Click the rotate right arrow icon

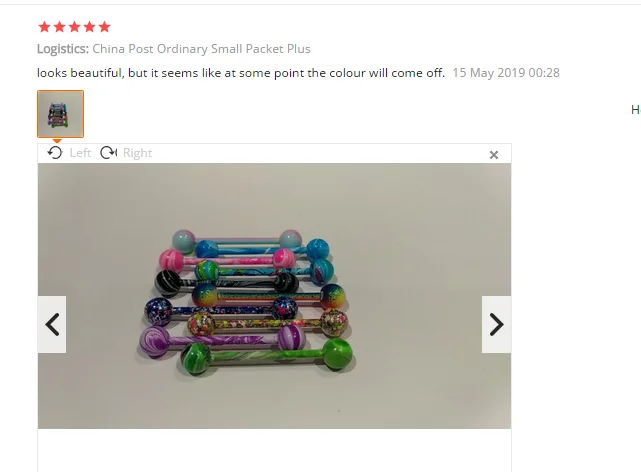tap(108, 153)
